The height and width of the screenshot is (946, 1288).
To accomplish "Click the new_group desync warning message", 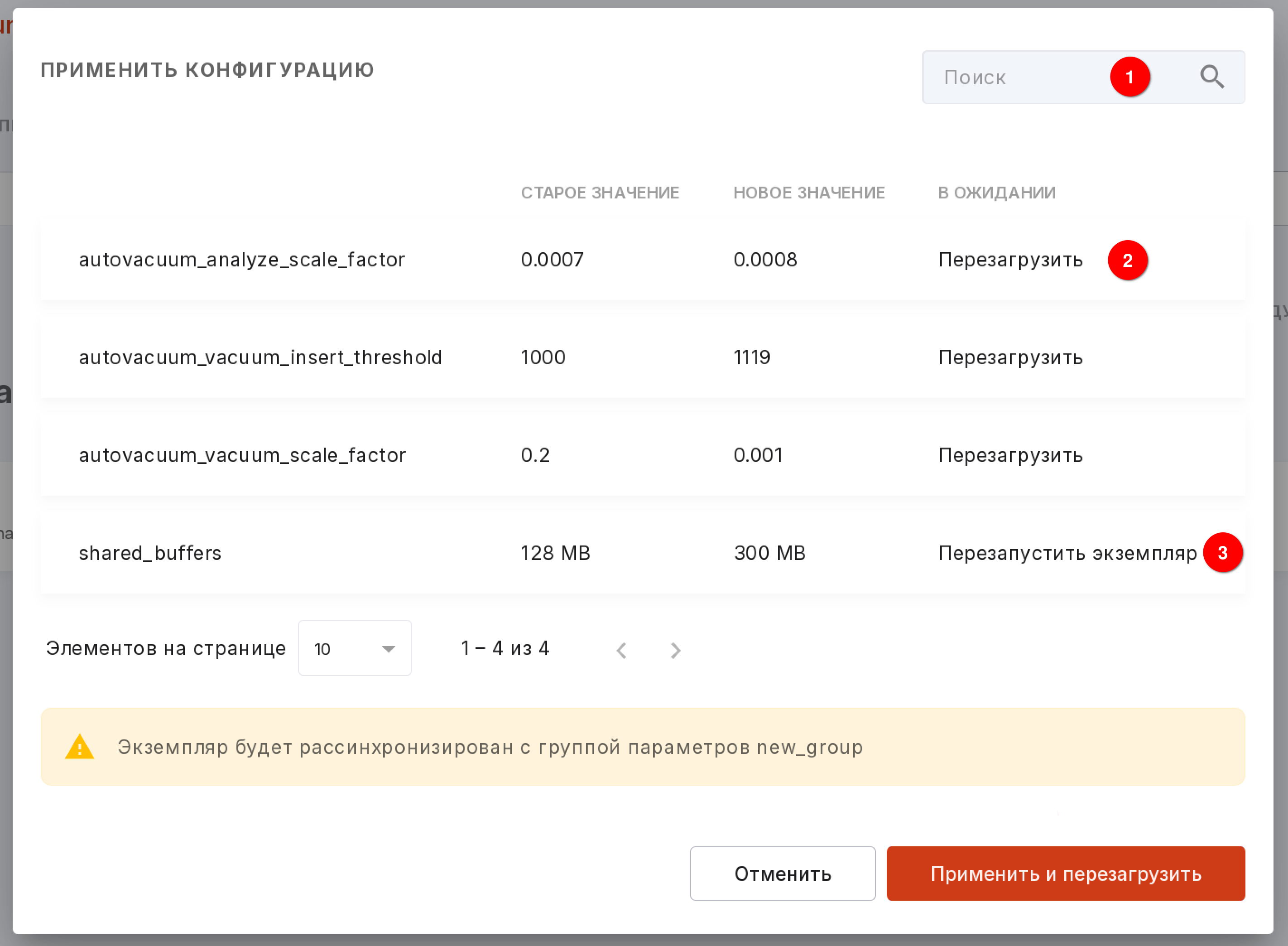I will coord(490,747).
